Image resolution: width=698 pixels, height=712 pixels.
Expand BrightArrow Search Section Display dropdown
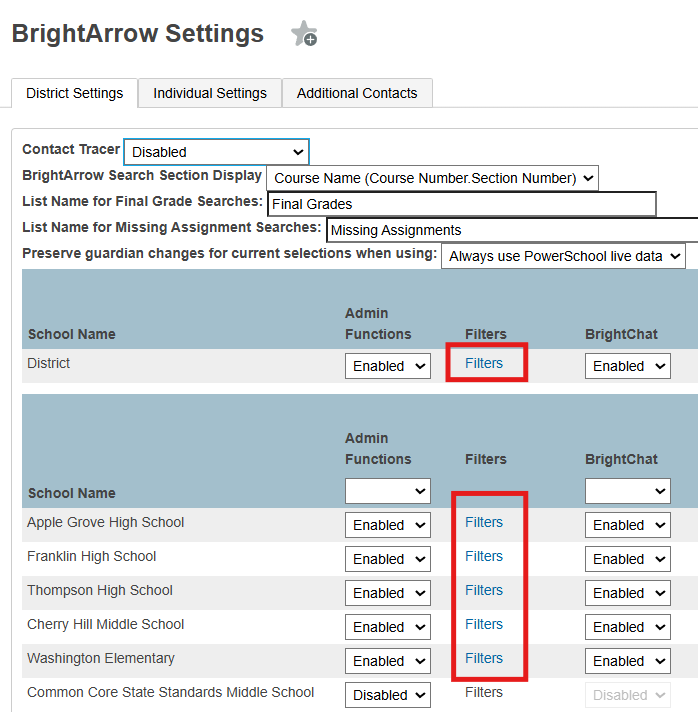click(432, 178)
